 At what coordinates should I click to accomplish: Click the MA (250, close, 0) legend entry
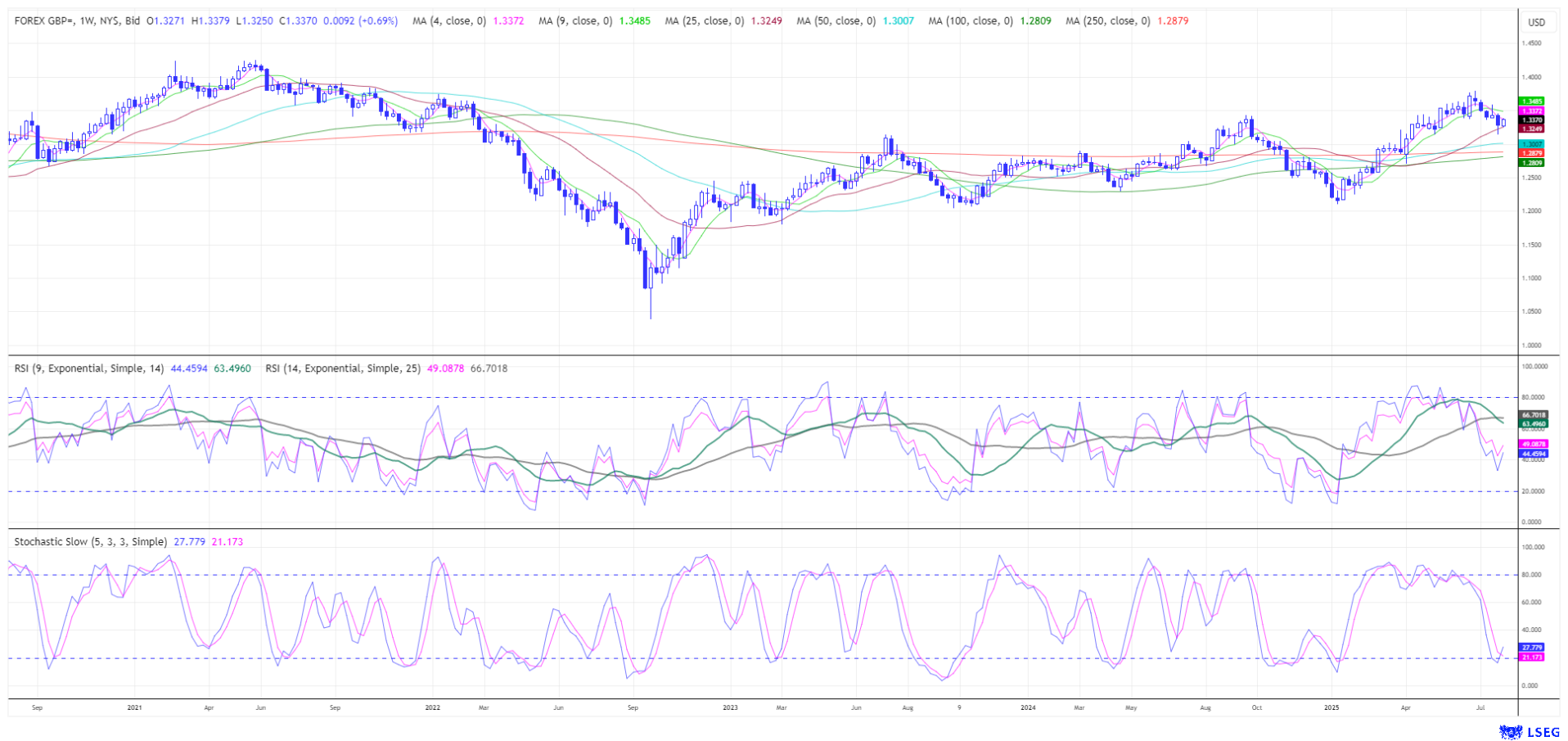[1107, 21]
